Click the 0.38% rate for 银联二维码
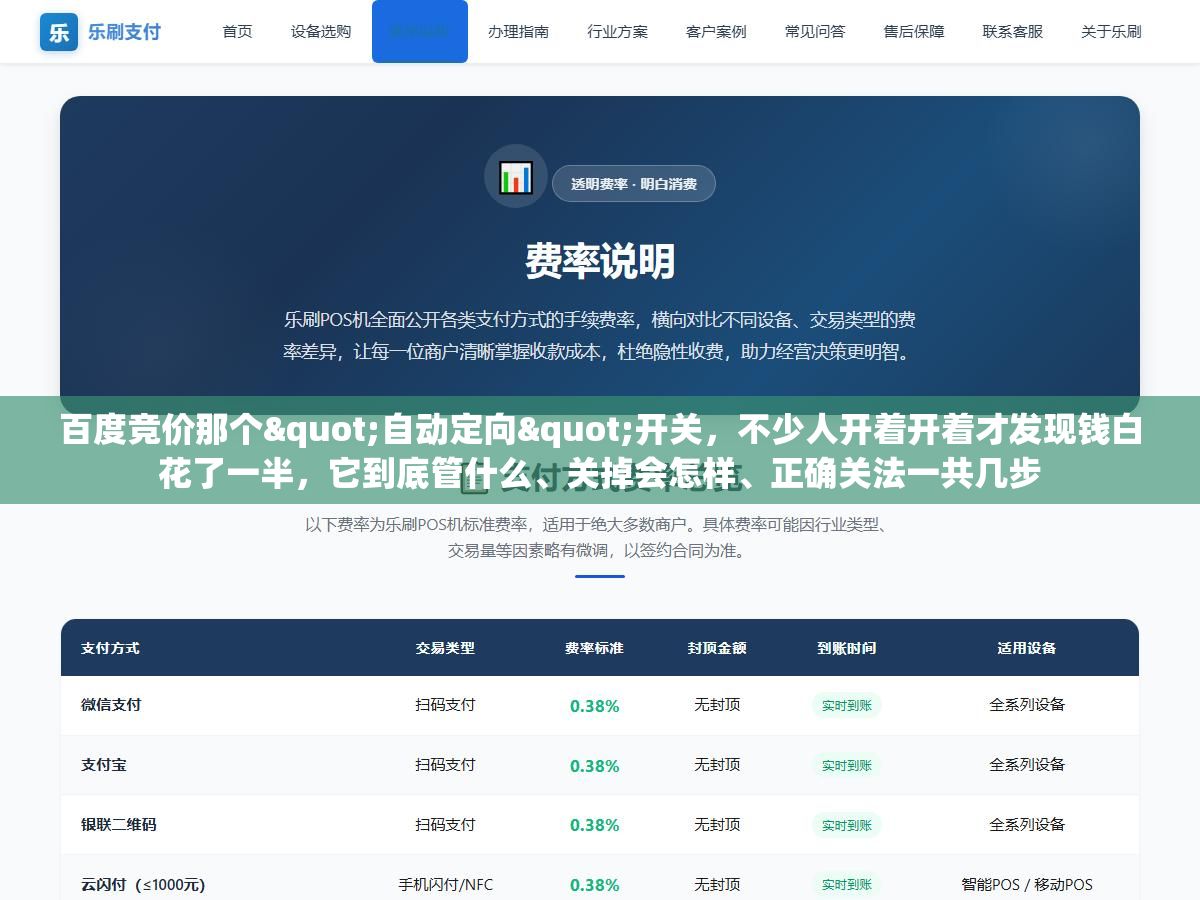The image size is (1200, 900). pos(595,825)
